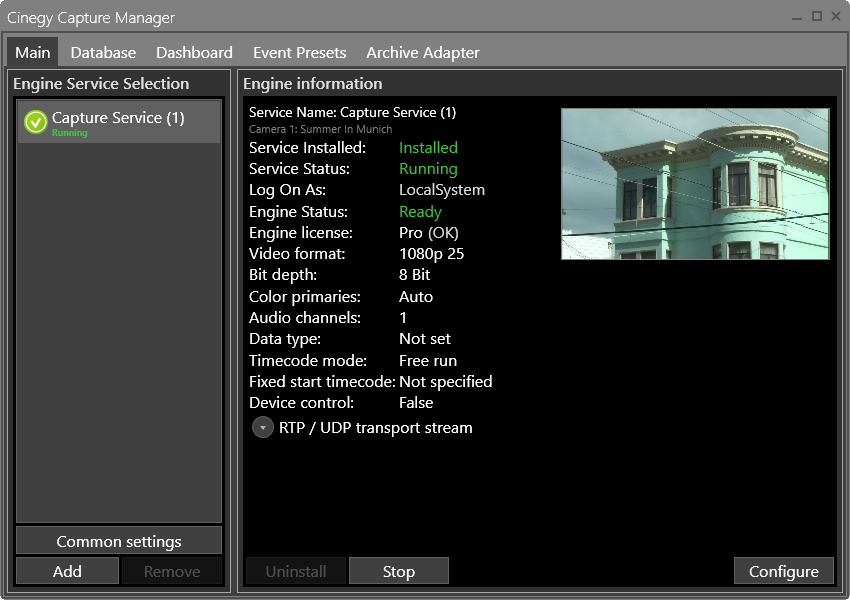850x600 pixels.
Task: Minimize the Cinegy Capture Manager window
Action: coord(797,17)
